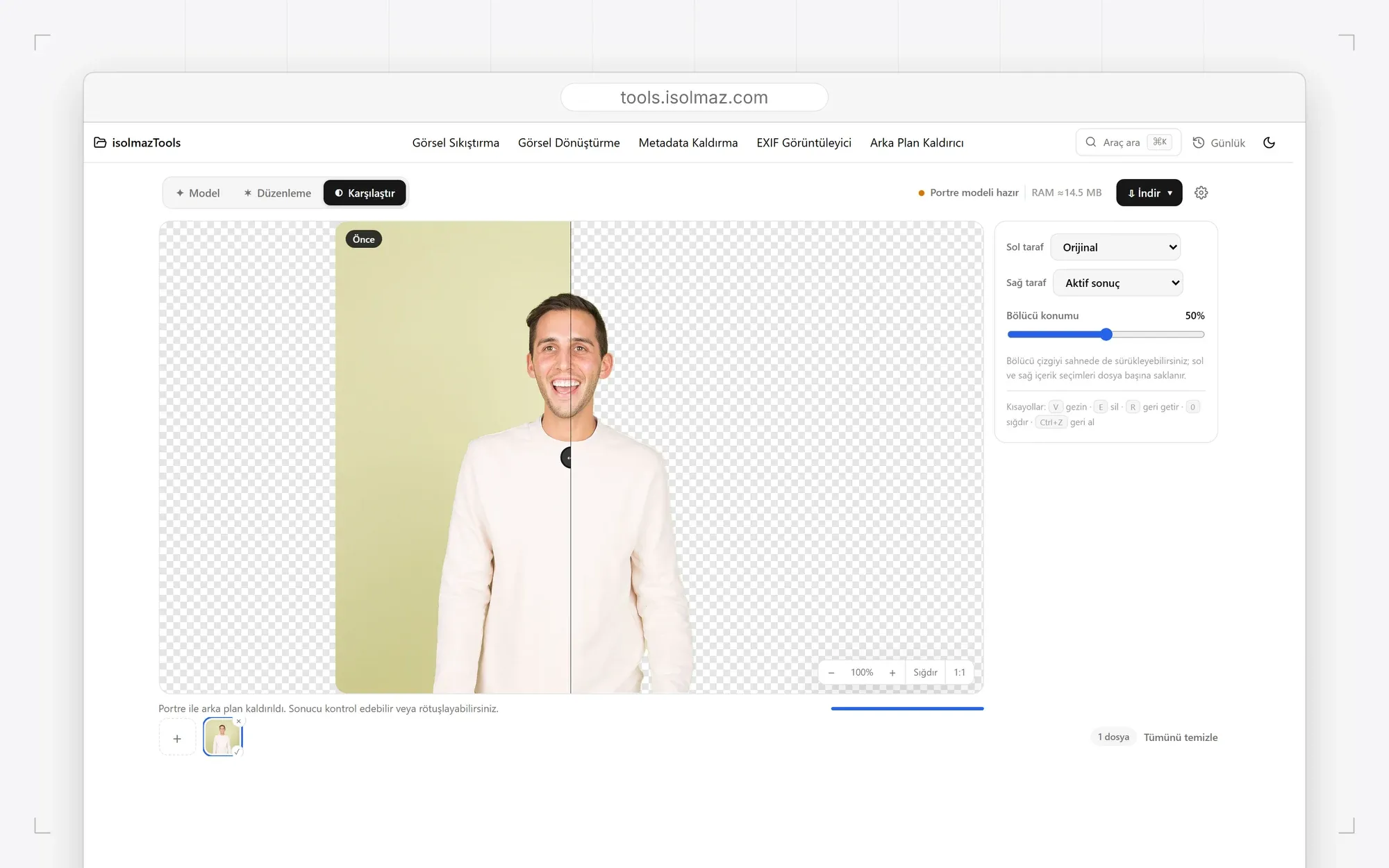Zoom in with plus icon
The height and width of the screenshot is (868, 1389).
pyautogui.click(x=892, y=672)
